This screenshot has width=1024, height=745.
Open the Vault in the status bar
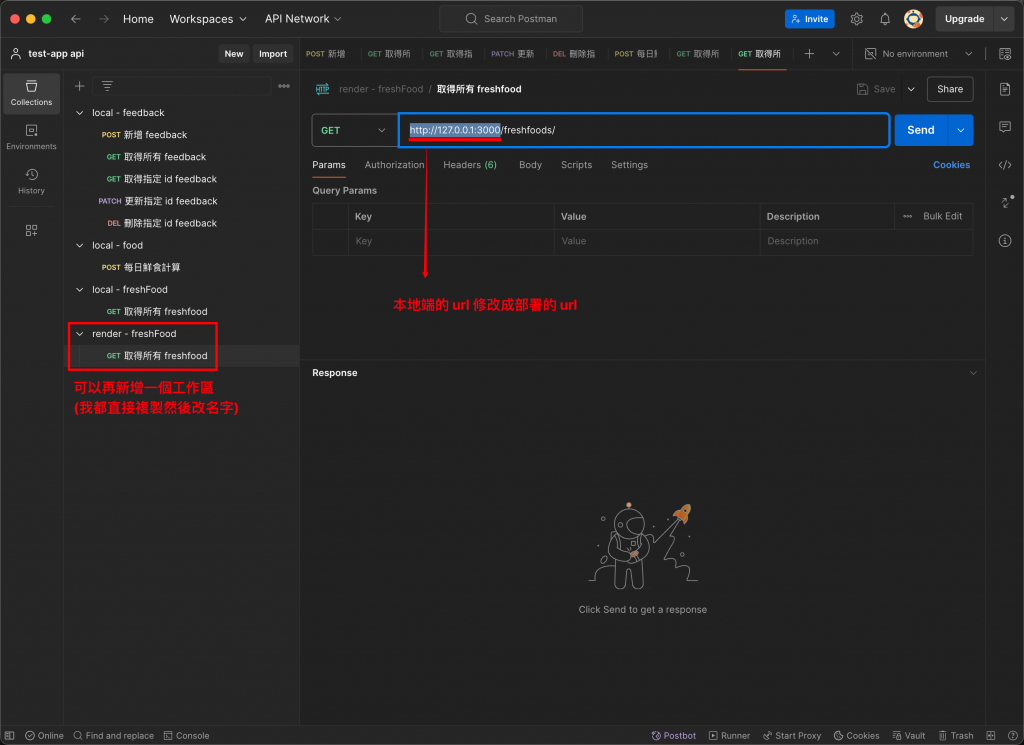coord(909,735)
